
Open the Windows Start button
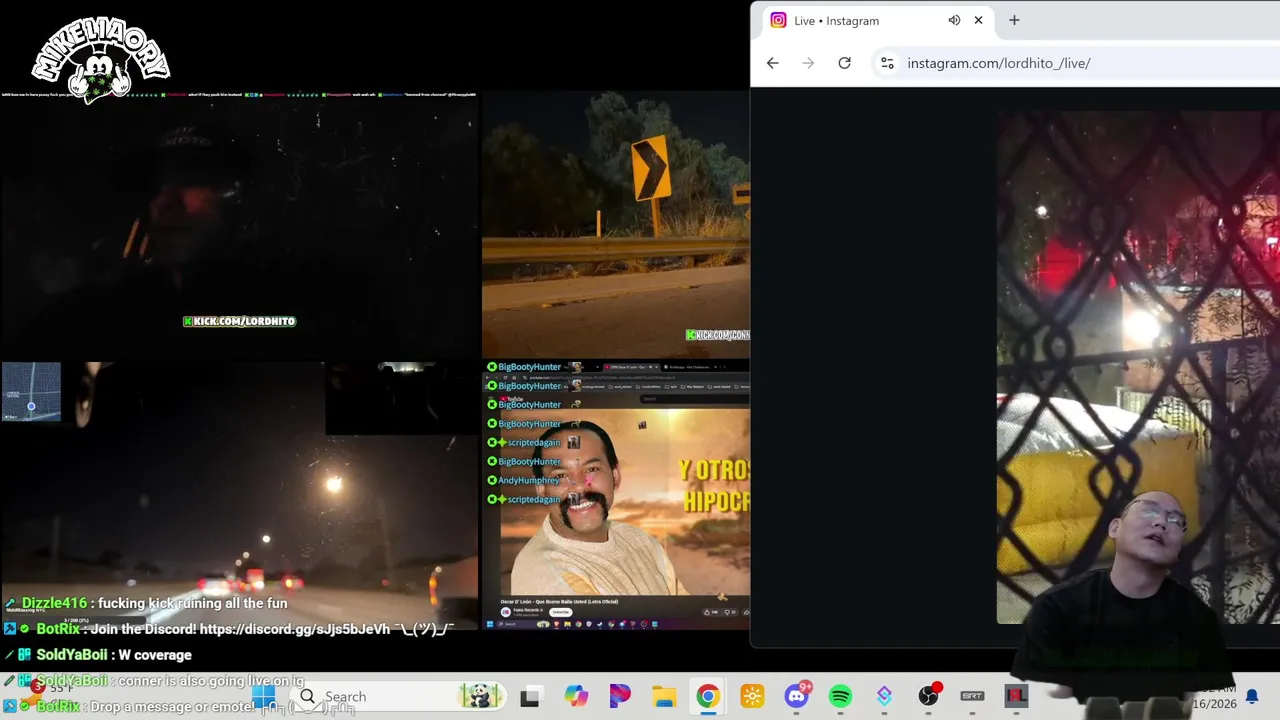click(264, 696)
